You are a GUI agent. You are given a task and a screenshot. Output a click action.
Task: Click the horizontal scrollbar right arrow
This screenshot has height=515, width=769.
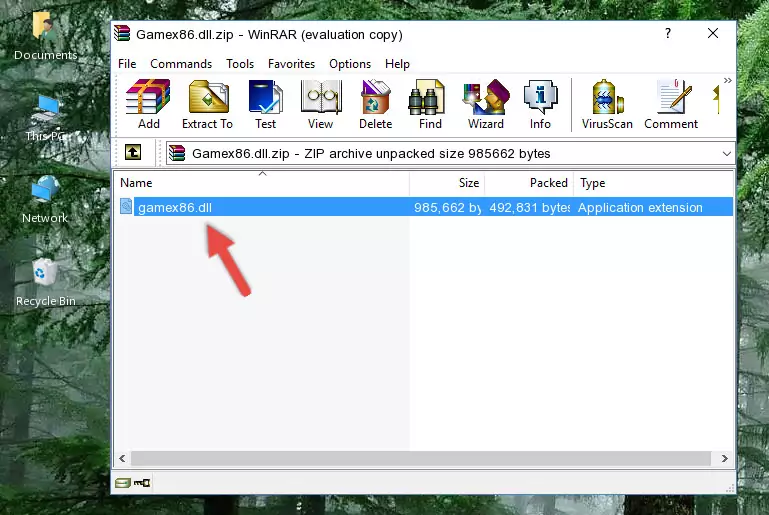tap(724, 458)
